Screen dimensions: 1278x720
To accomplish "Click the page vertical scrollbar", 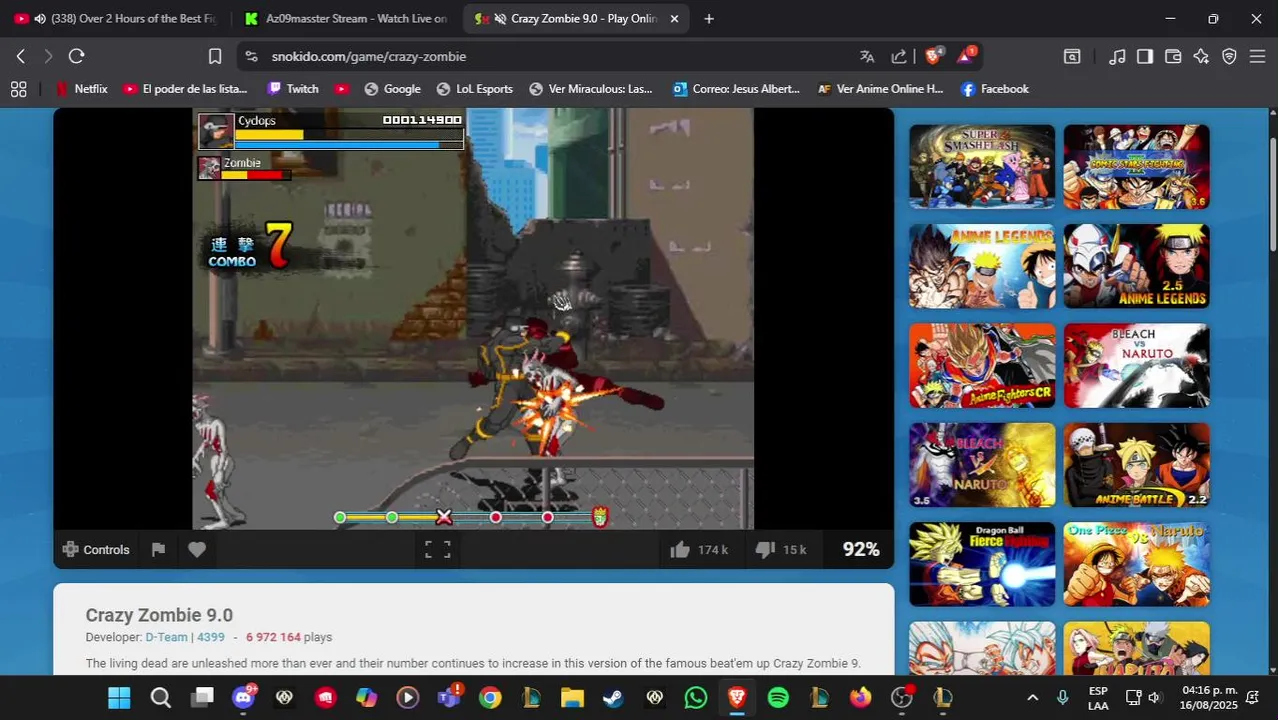I will 1273,195.
